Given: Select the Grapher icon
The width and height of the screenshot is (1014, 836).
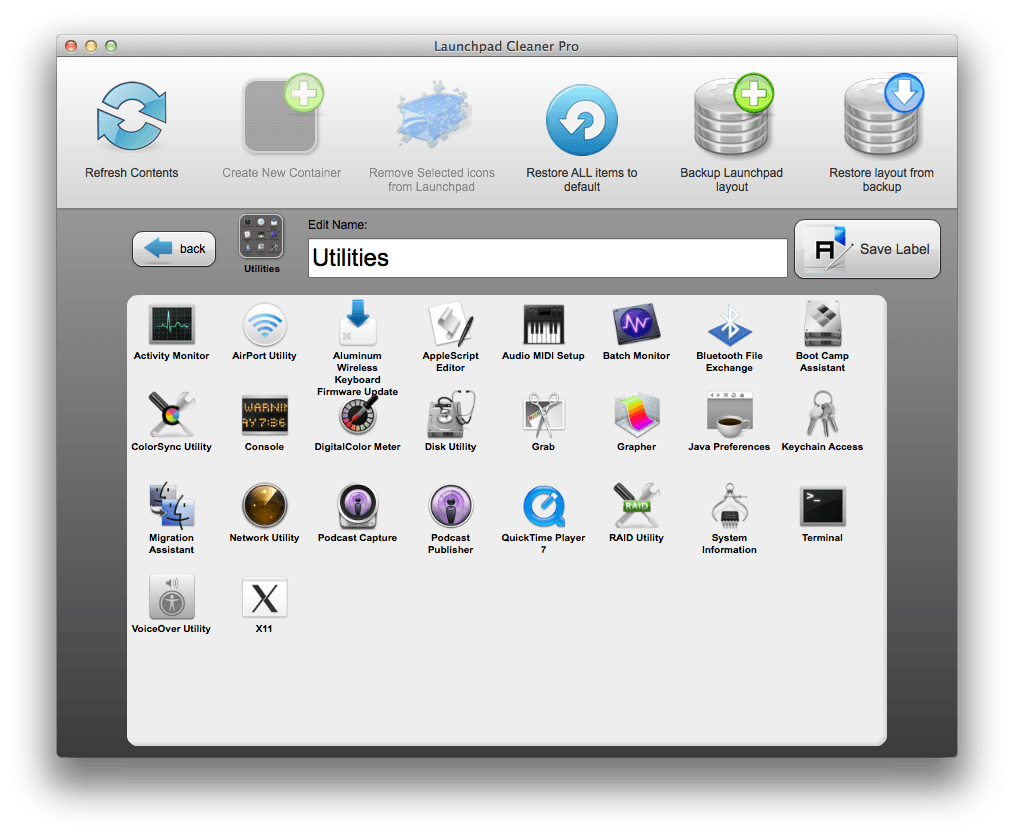Looking at the screenshot, I should pos(636,414).
